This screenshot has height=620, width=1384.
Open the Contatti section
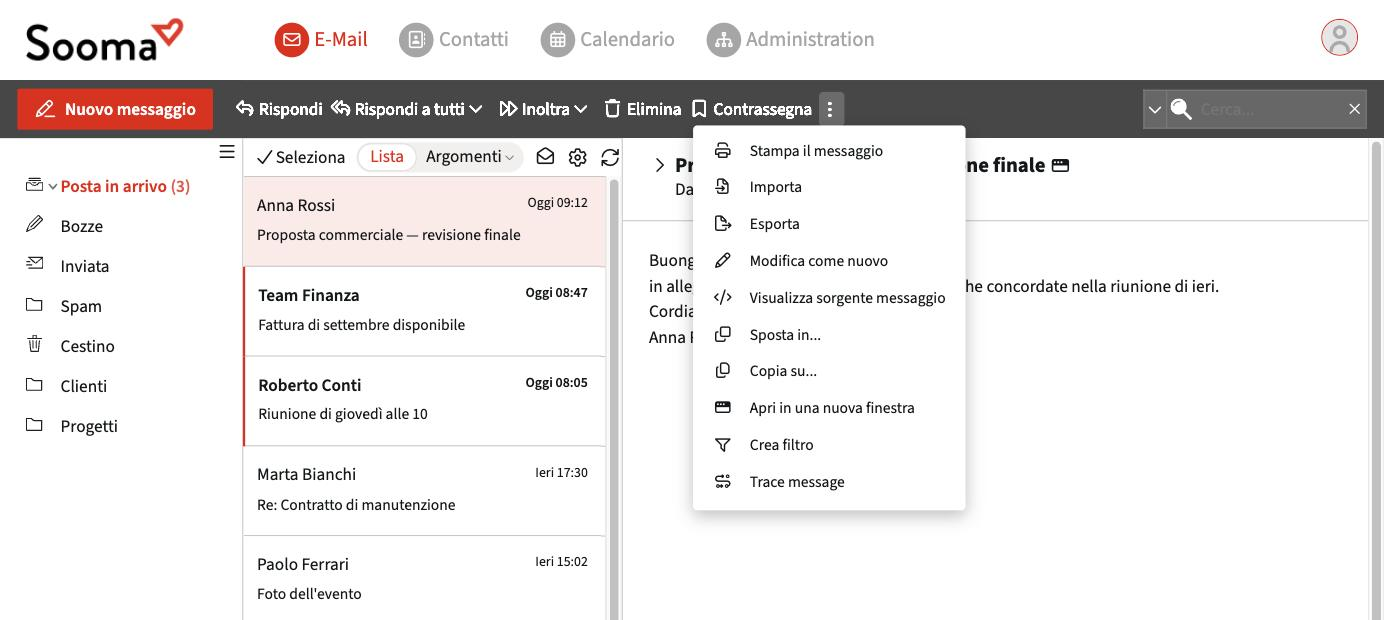pos(454,39)
